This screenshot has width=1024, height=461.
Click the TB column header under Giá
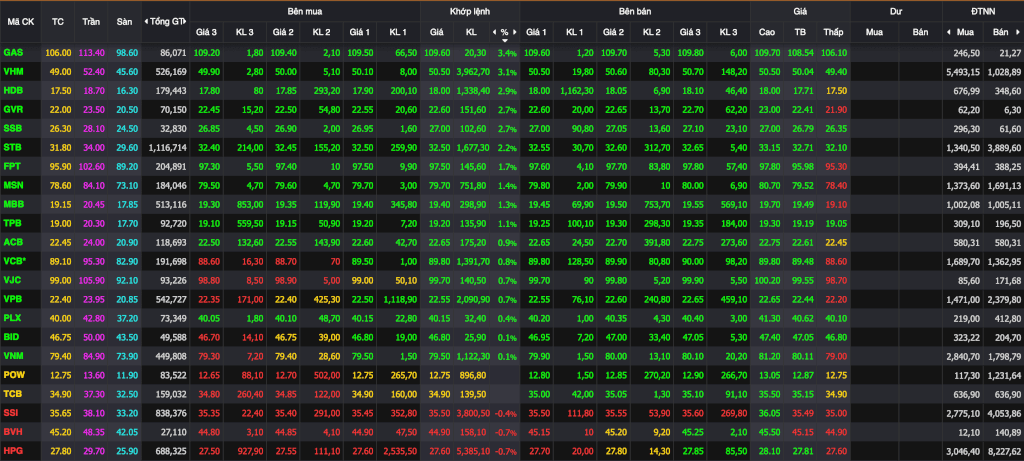[800, 31]
